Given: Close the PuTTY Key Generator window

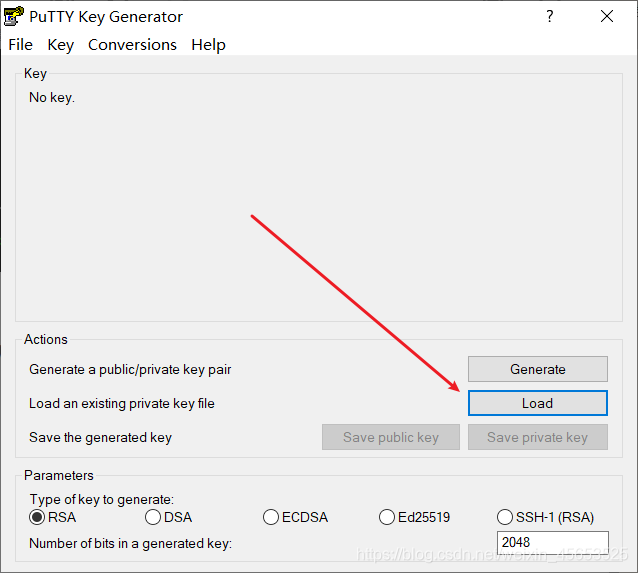Looking at the screenshot, I should coord(607,16).
